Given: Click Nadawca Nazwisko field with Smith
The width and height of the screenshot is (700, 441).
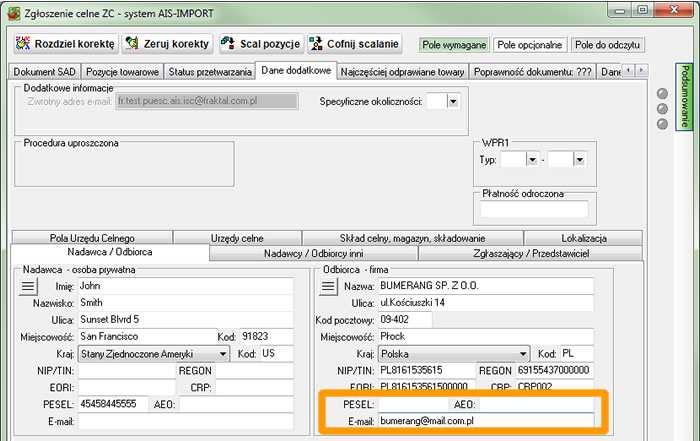Looking at the screenshot, I should [x=186, y=303].
